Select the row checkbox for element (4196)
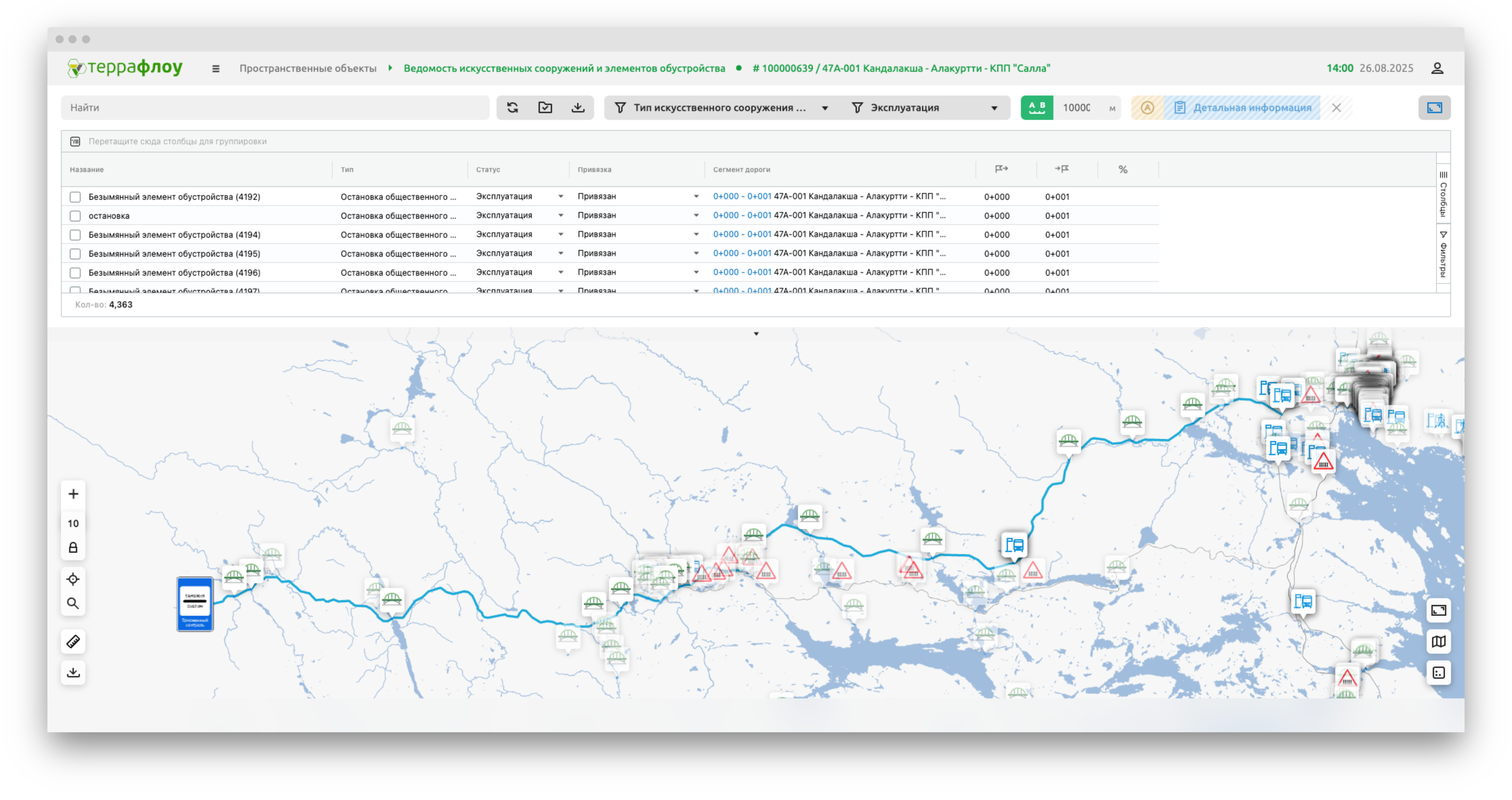This screenshot has width=1512, height=800. 75,272
